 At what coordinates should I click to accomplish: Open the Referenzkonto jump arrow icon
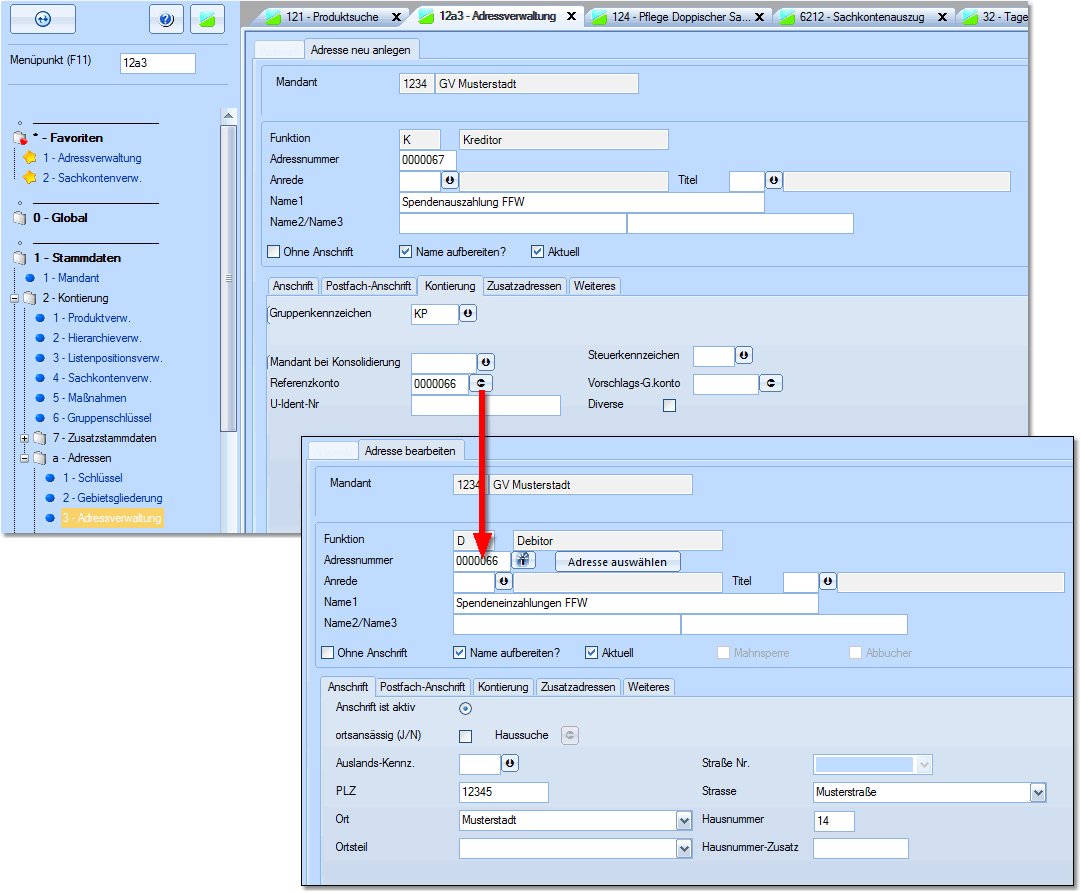click(481, 383)
